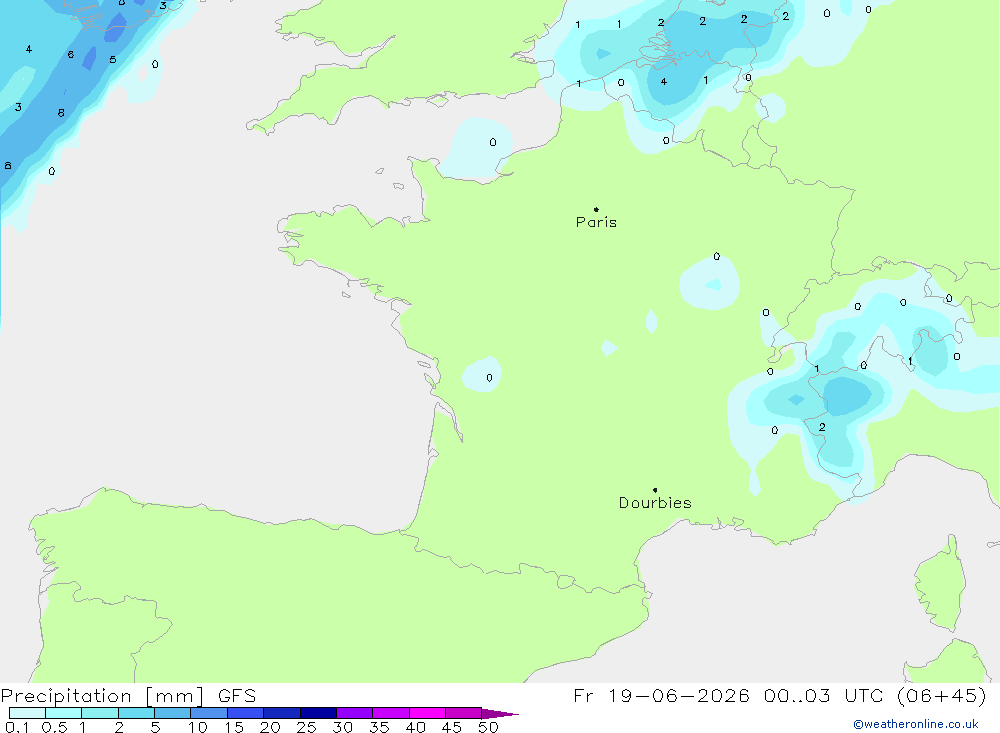Click the "0" rainfall value in the English Channel
This screenshot has width=1000, height=733.
tap(492, 142)
